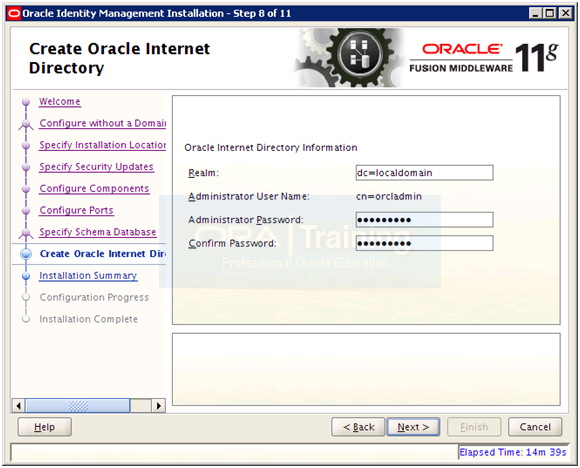Click the Configure without a Domain marker
This screenshot has width=580, height=468.
[26, 124]
